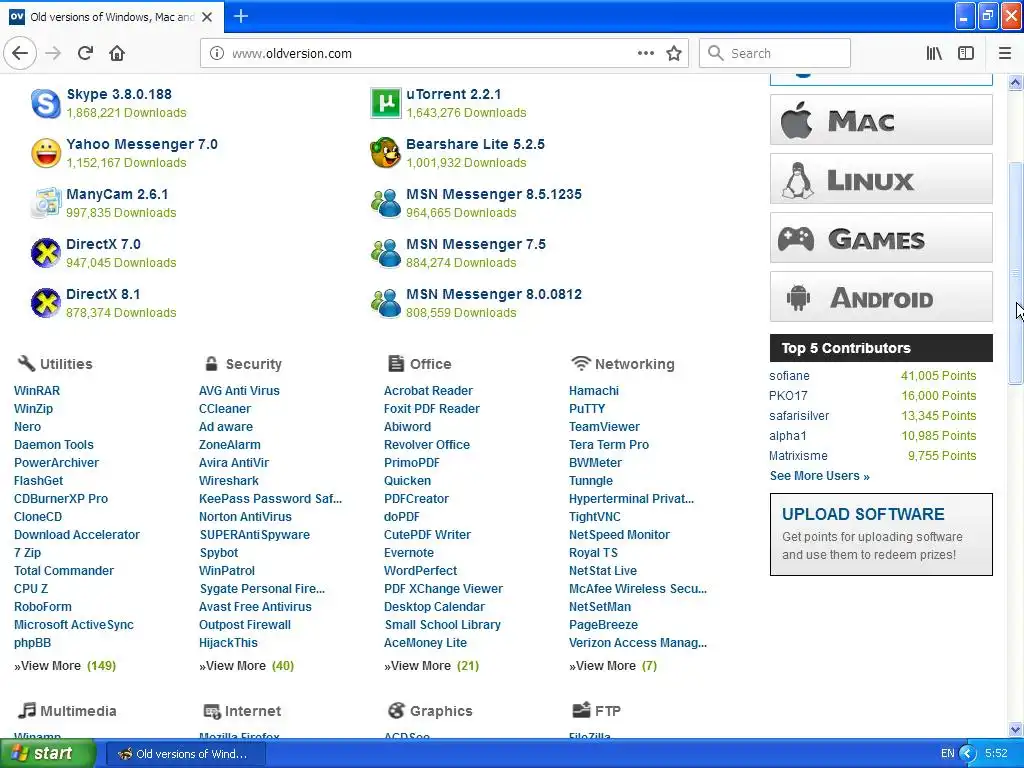This screenshot has height=768, width=1024.
Task: Click the Skype 3.8.0.188 title link
Action: [119, 94]
